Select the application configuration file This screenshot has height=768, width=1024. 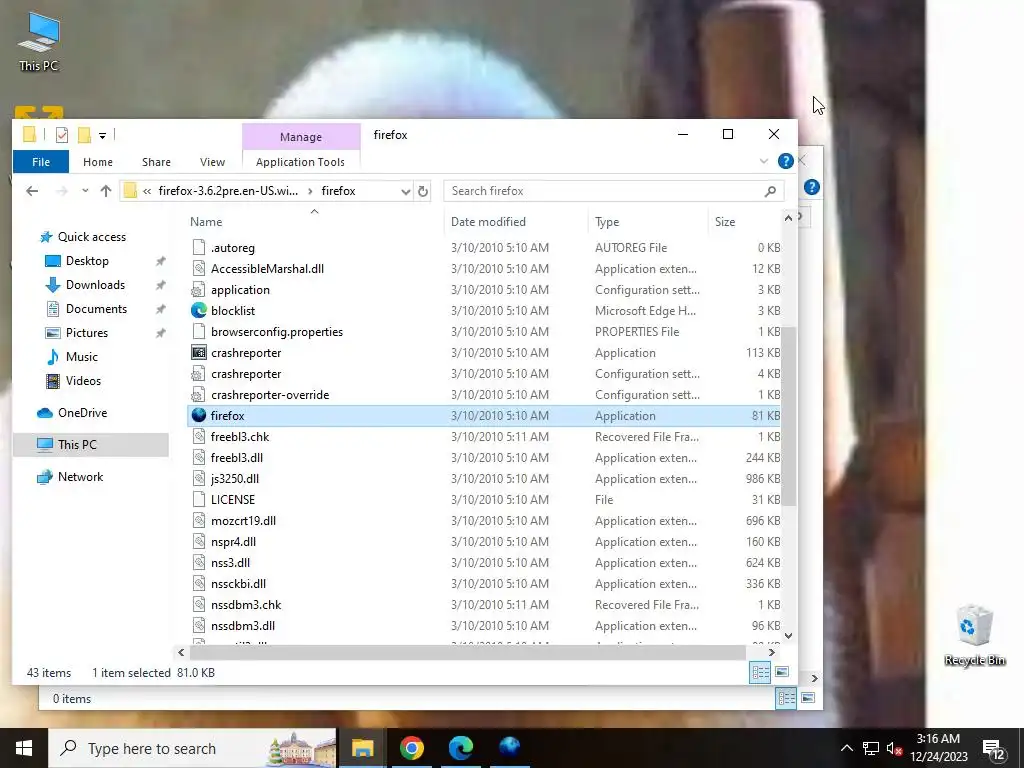pyautogui.click(x=483, y=289)
